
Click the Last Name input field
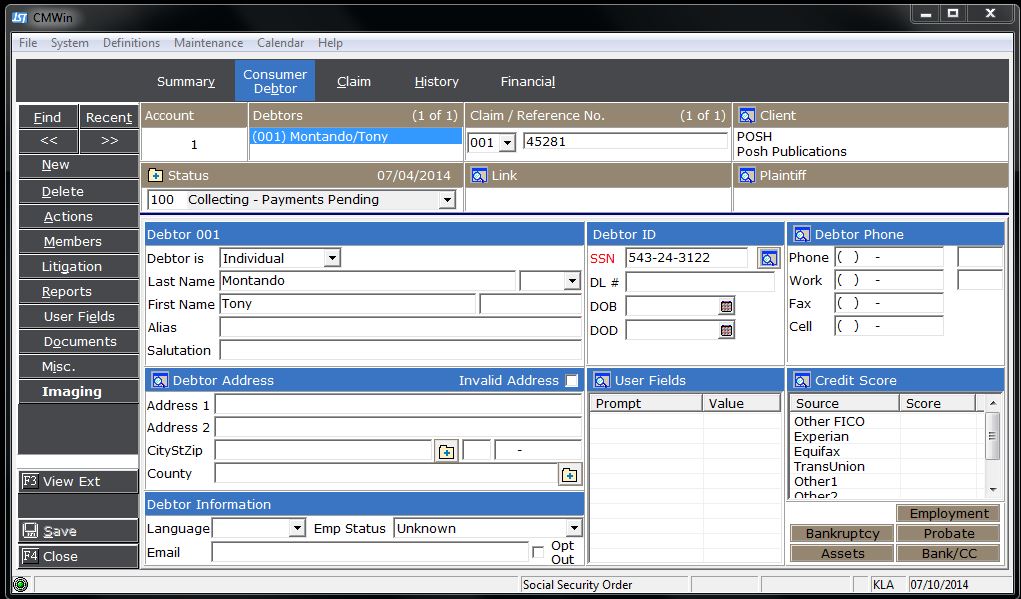coord(367,281)
